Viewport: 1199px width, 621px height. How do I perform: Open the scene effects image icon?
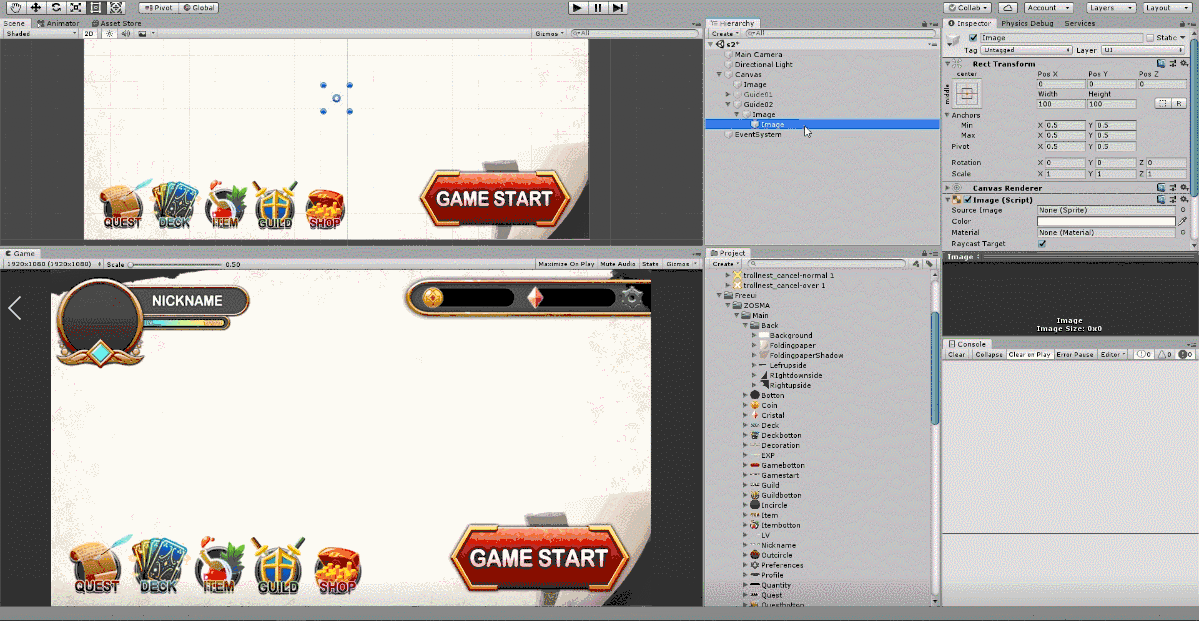tap(142, 34)
